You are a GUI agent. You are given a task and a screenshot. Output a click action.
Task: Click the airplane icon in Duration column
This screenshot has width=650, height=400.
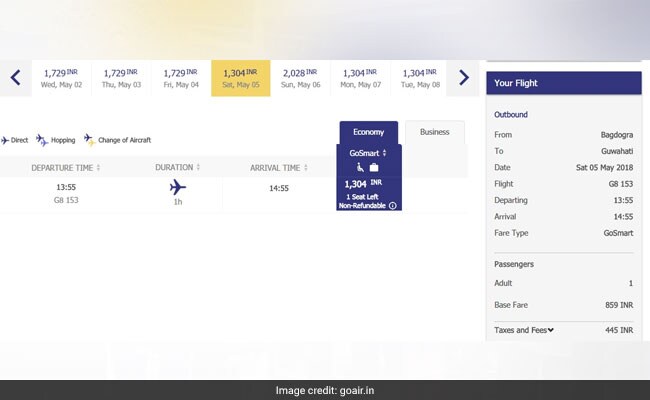[178, 187]
